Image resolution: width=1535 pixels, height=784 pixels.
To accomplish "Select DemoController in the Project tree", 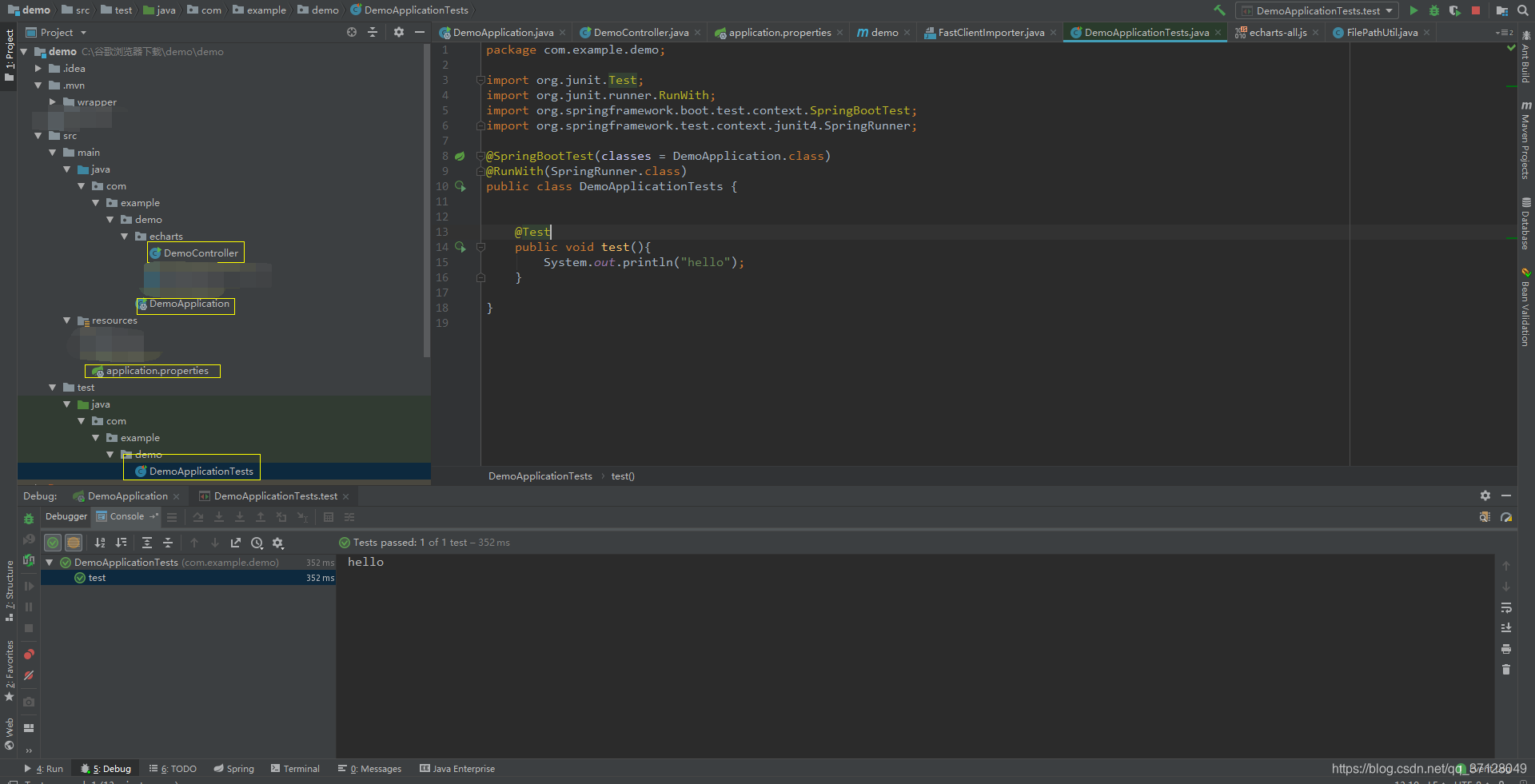I will tap(201, 253).
